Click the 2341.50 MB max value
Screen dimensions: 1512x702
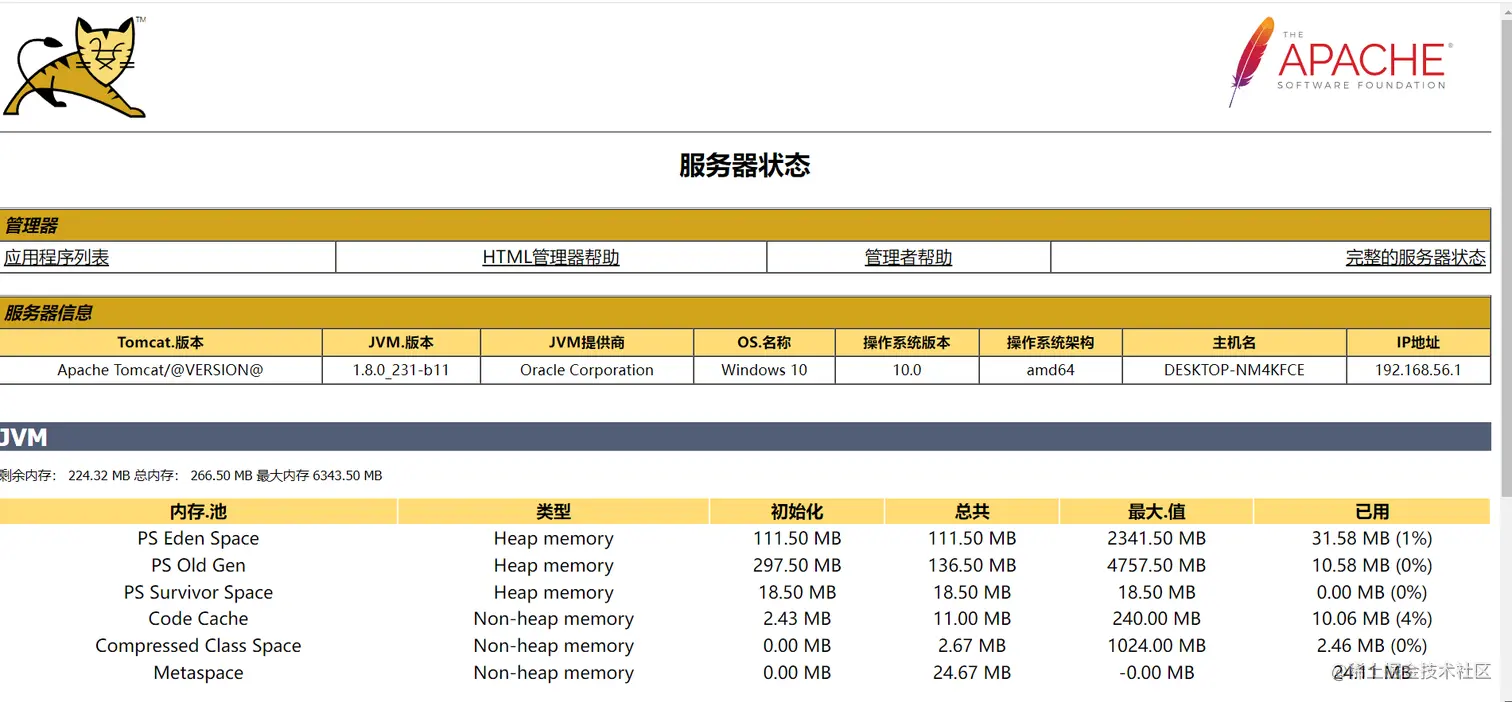pos(1157,538)
